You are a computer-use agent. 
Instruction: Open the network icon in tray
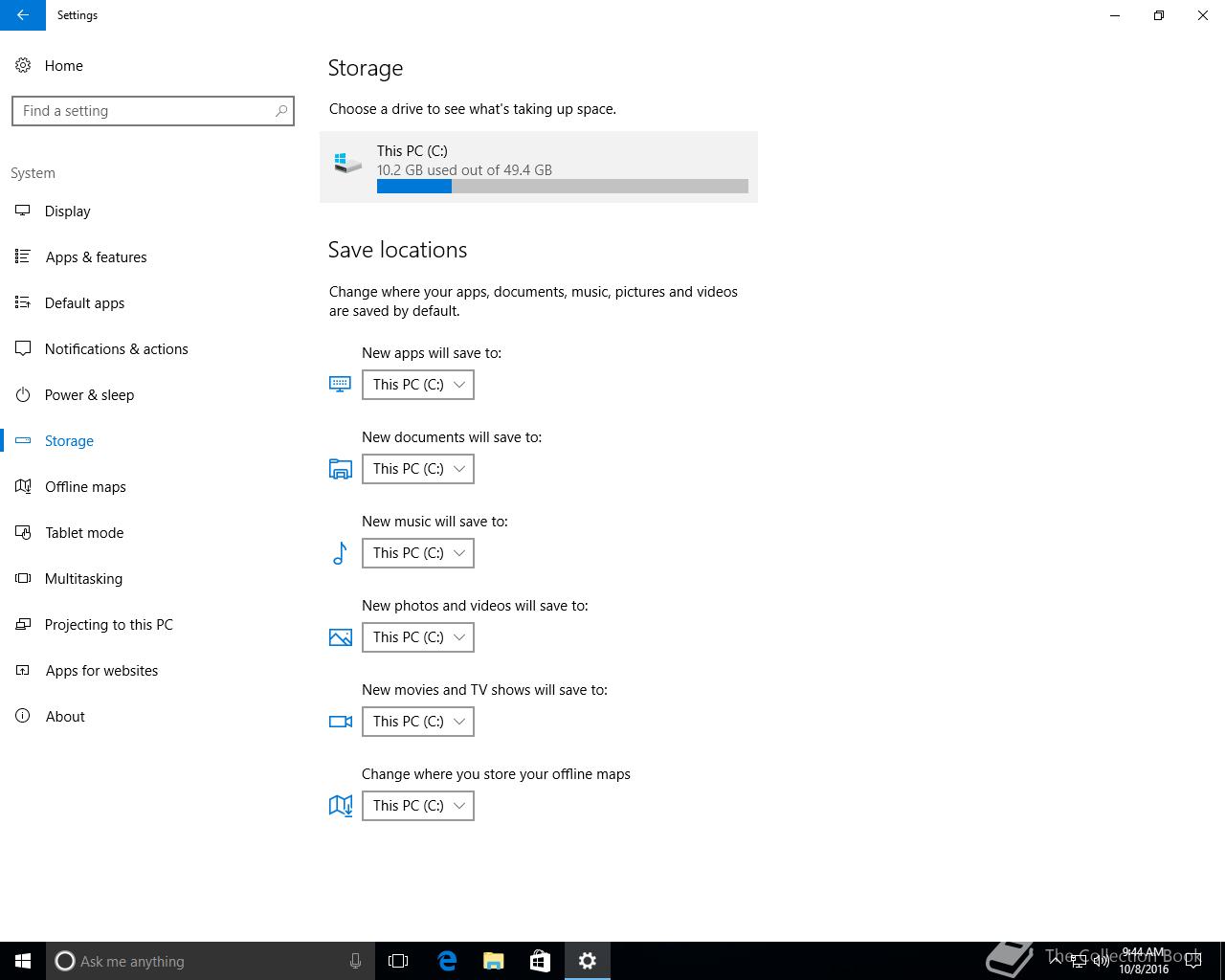pos(1079,961)
